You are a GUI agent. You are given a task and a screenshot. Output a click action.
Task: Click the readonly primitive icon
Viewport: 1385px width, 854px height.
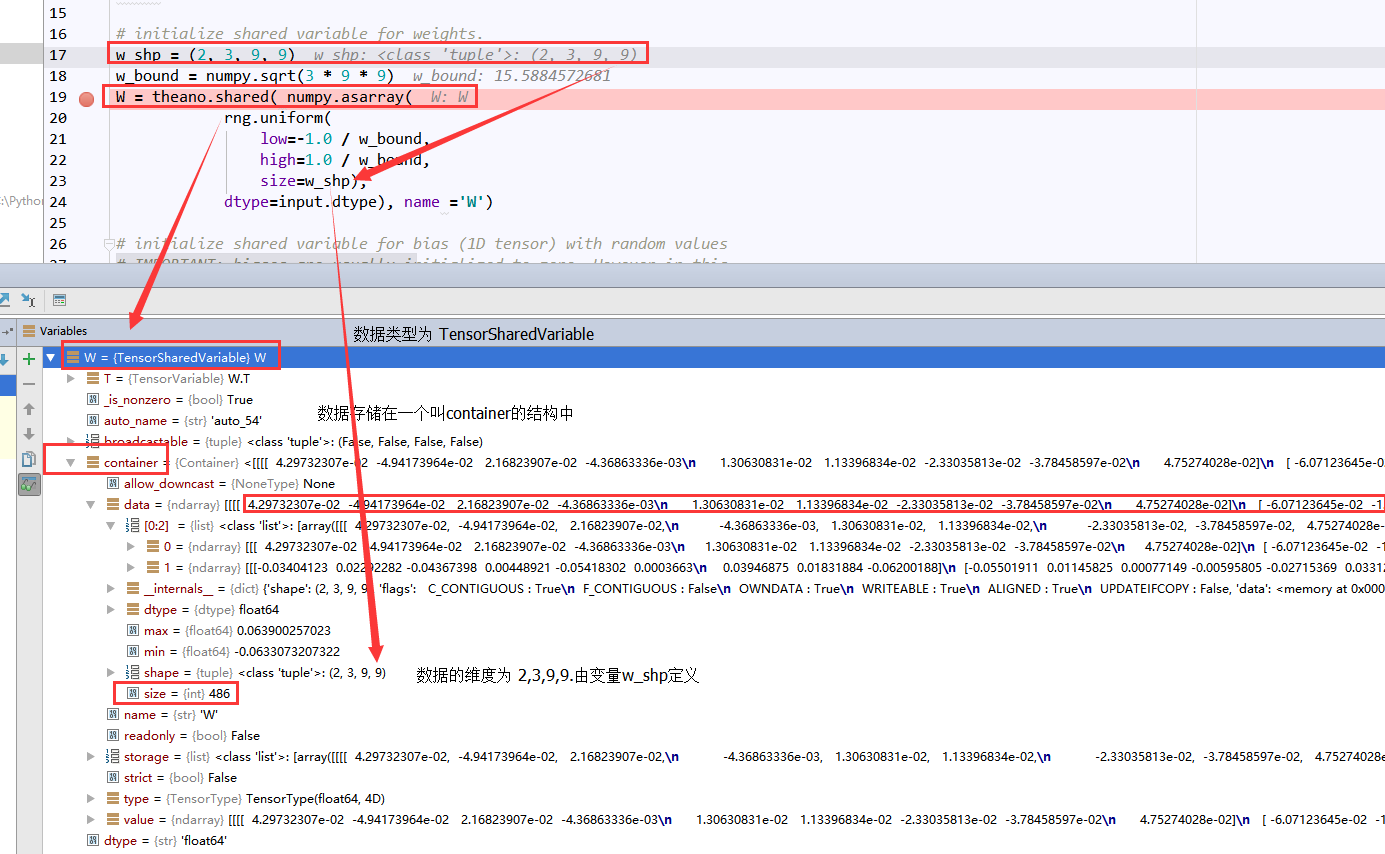(x=113, y=735)
